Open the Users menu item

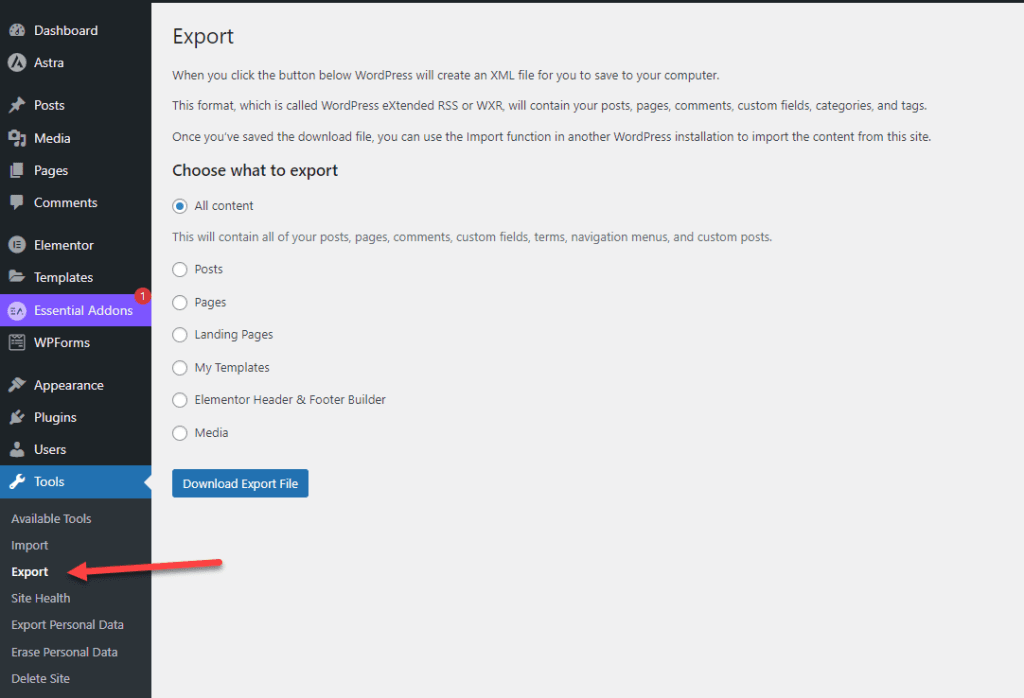pos(50,449)
